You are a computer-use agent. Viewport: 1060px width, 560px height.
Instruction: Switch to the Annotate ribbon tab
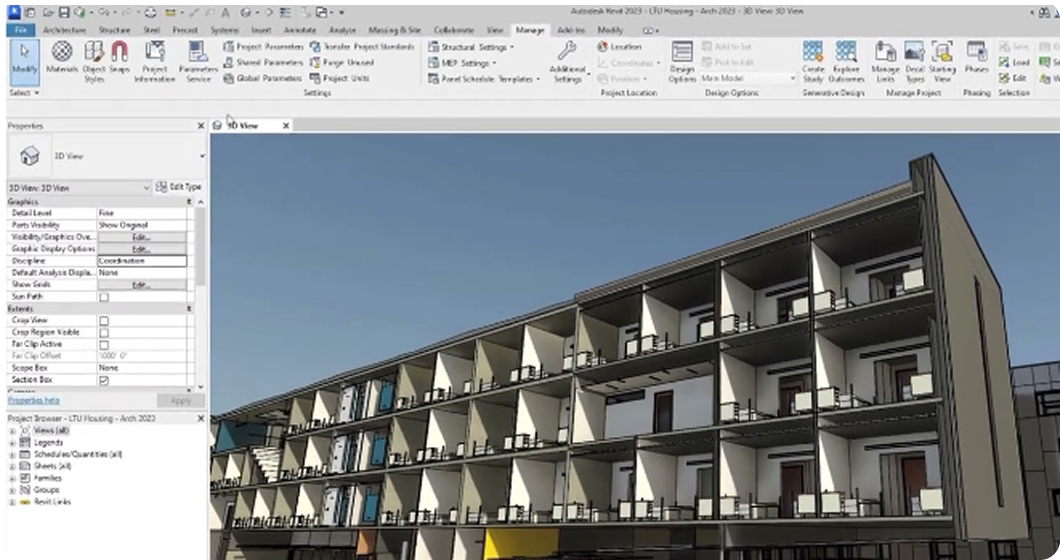click(299, 30)
